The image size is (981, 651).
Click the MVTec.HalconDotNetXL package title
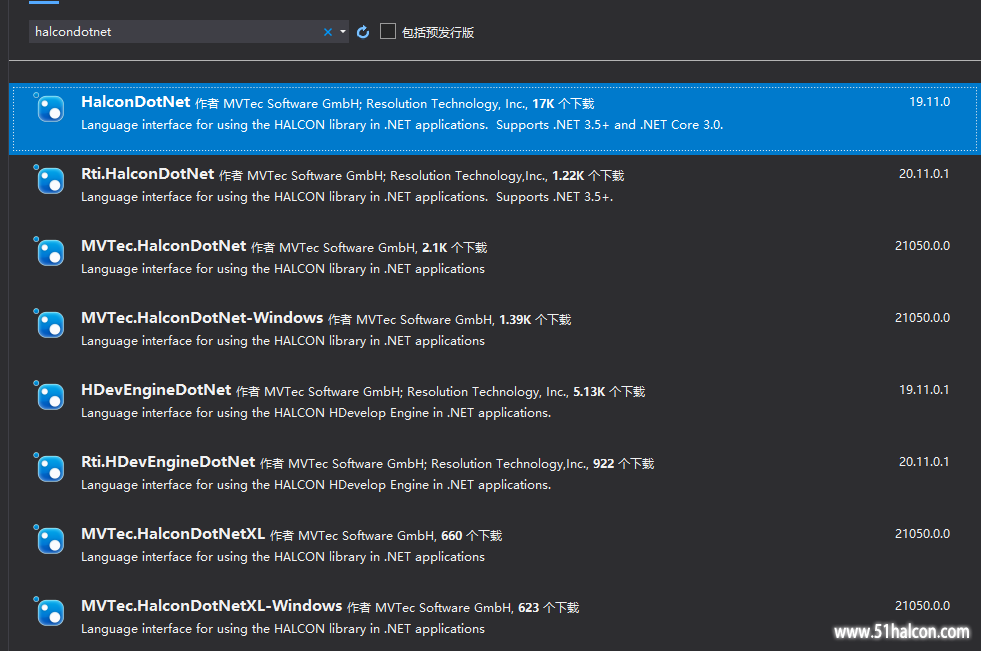pos(173,533)
